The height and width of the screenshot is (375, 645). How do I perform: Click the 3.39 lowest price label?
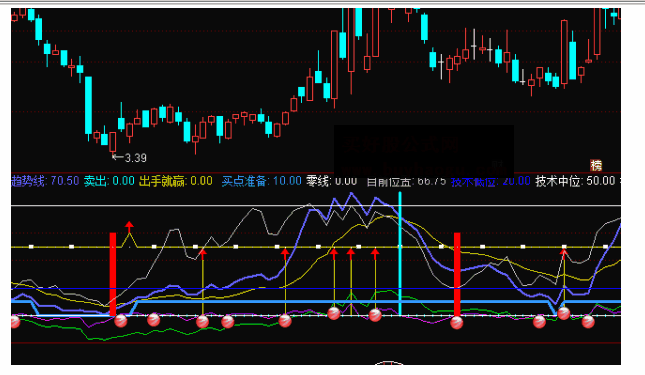coord(135,158)
